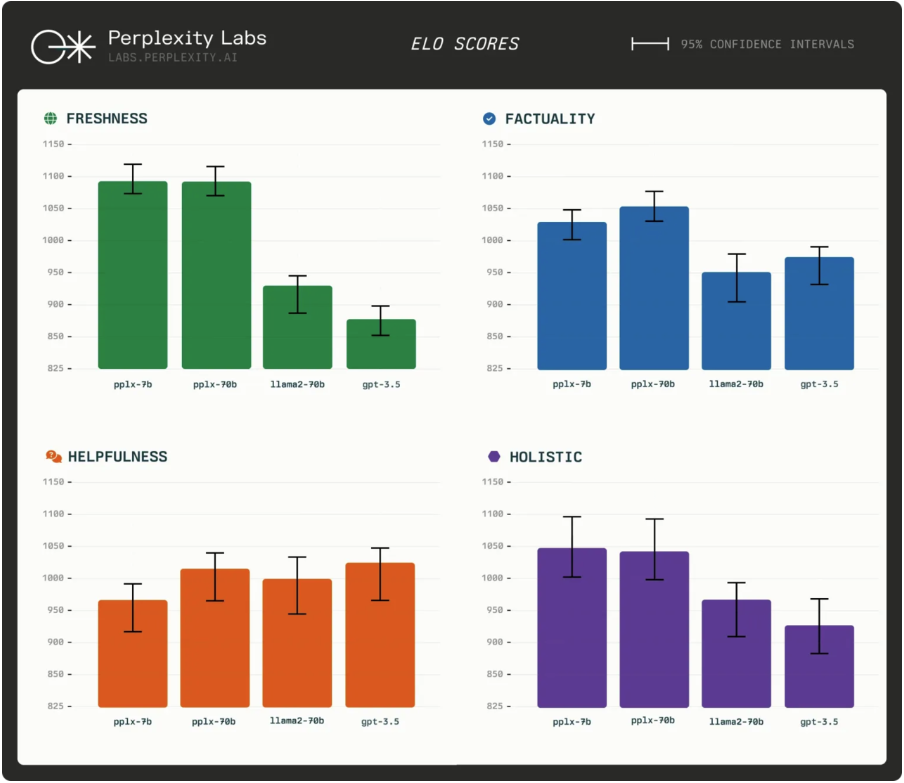Click the purple hexagon icon beside HOLISTIC

click(494, 457)
